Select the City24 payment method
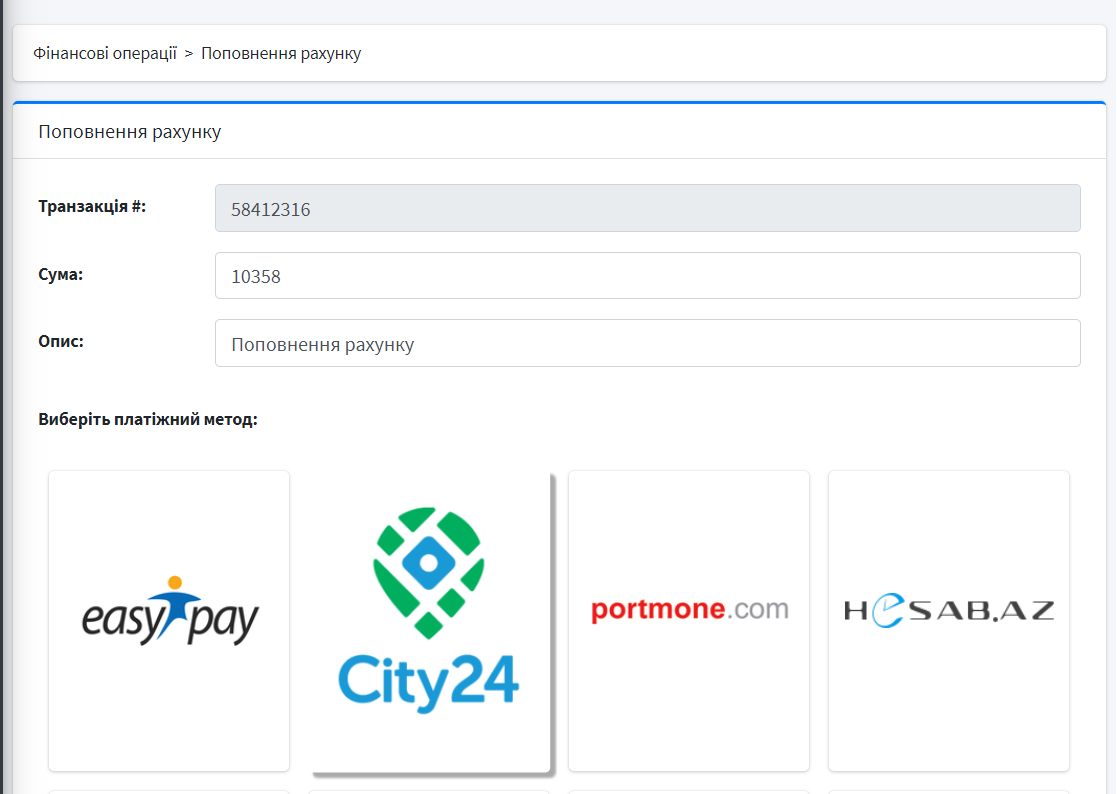This screenshot has width=1117, height=794. 430,620
